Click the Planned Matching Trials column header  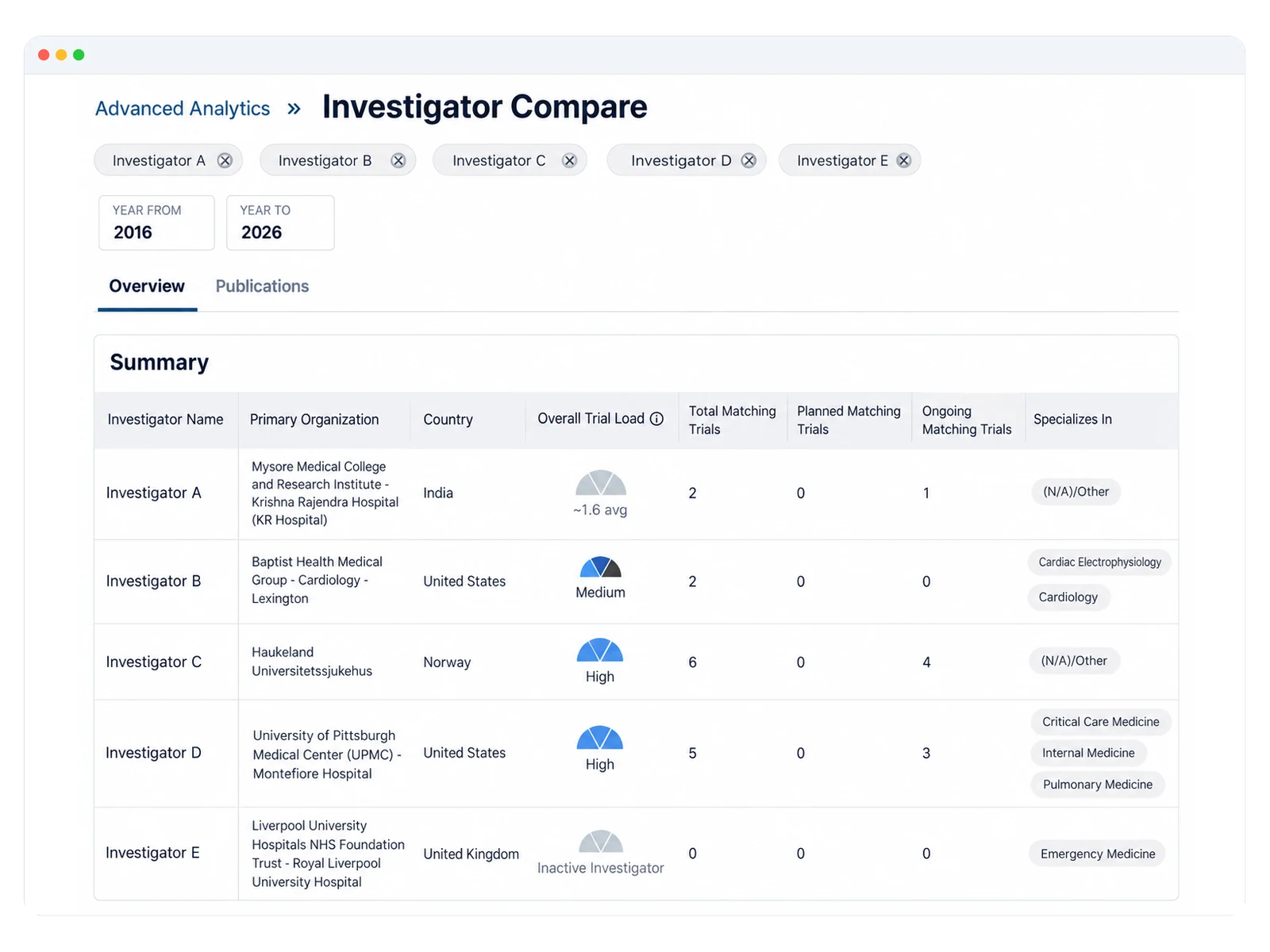pos(849,420)
